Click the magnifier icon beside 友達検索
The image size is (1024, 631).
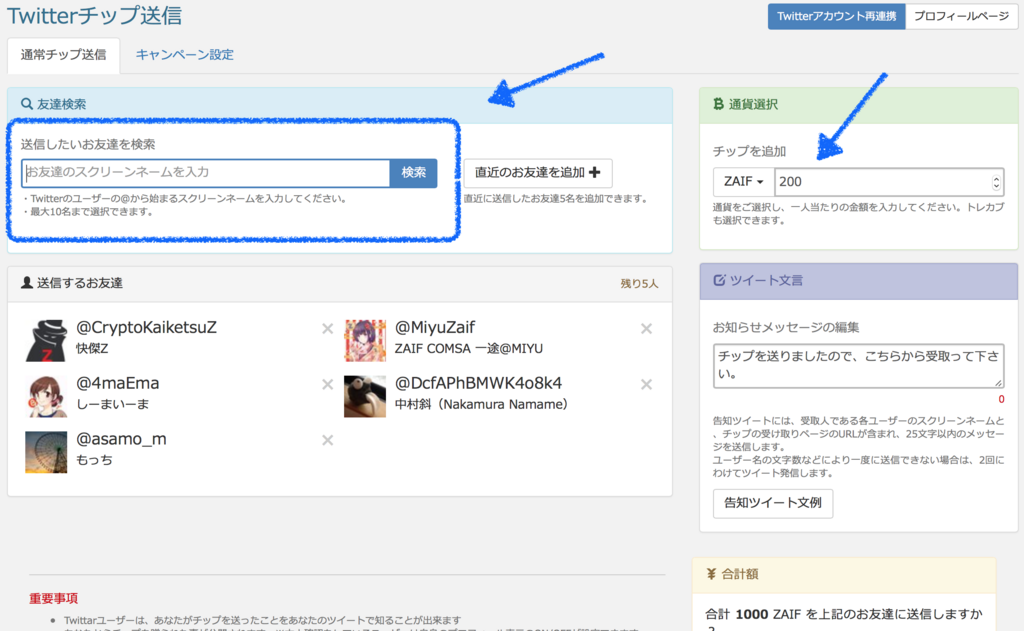27,104
